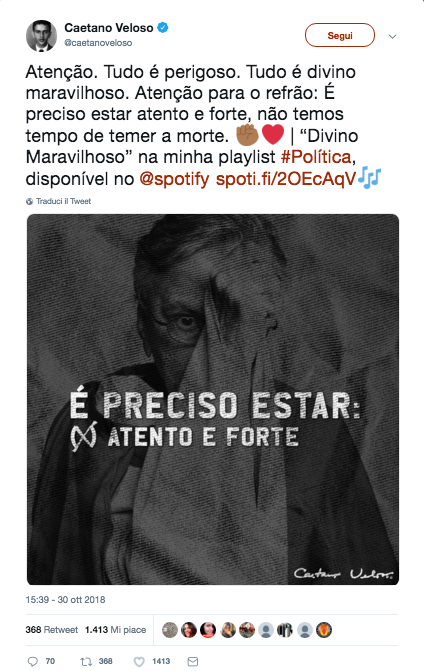Open the spoti.fi/2OEcAqV link
The image size is (424, 671).
tap(285, 179)
